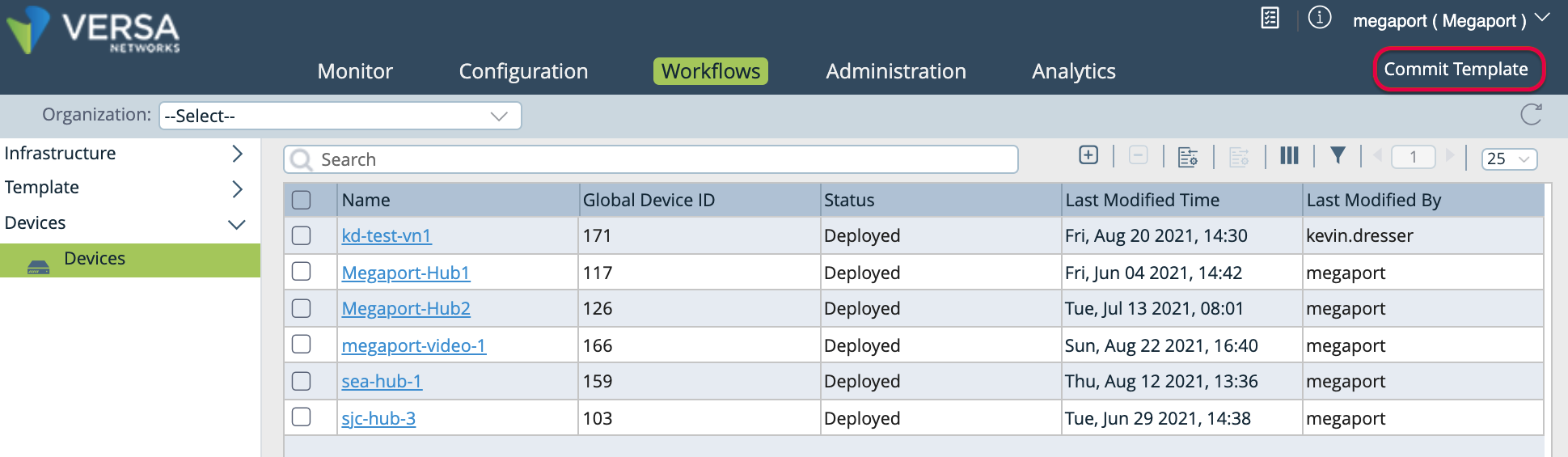
Task: Open the task checklist icon in header
Action: coord(1270,18)
